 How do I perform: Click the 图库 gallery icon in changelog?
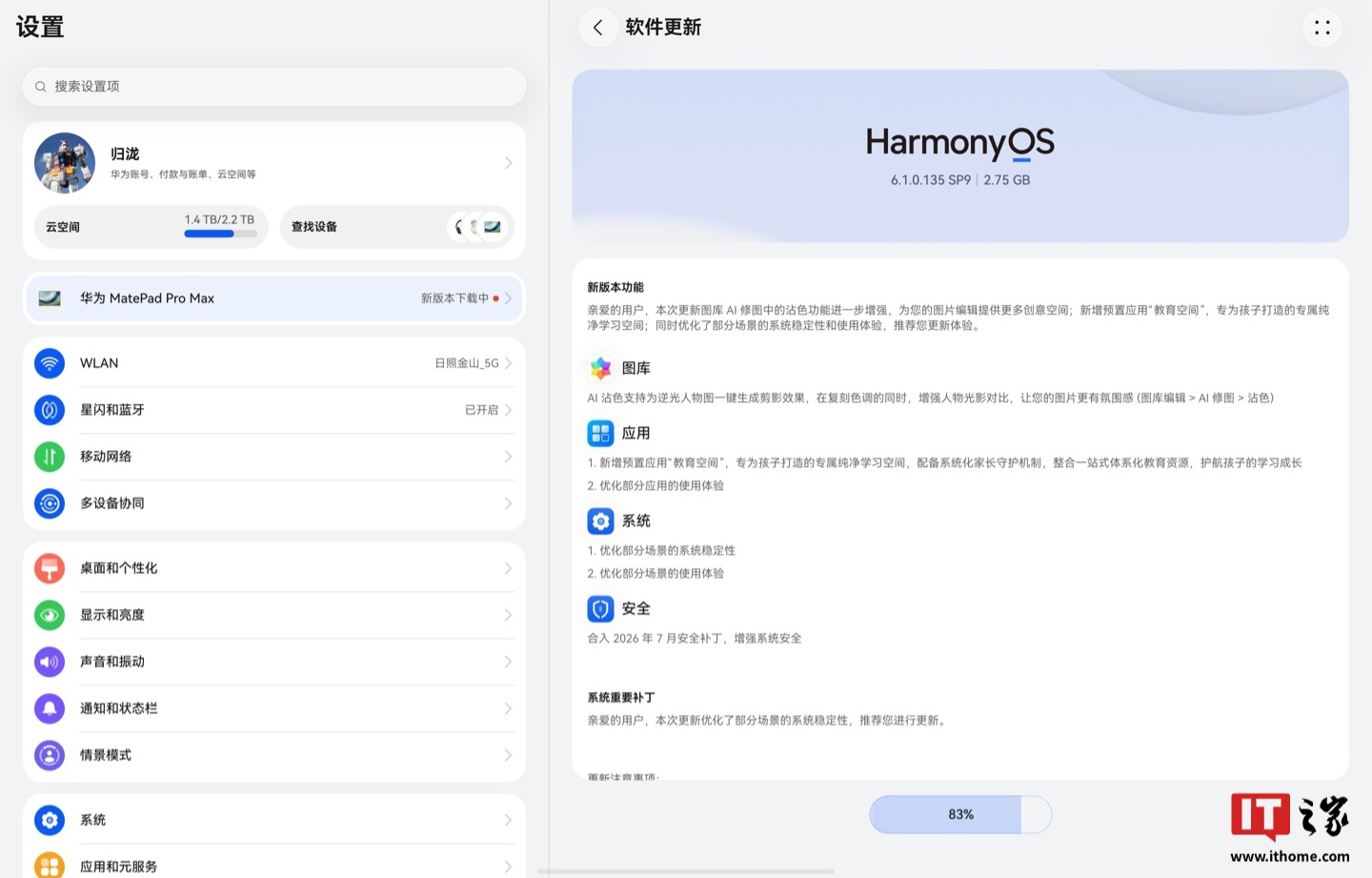(x=600, y=368)
